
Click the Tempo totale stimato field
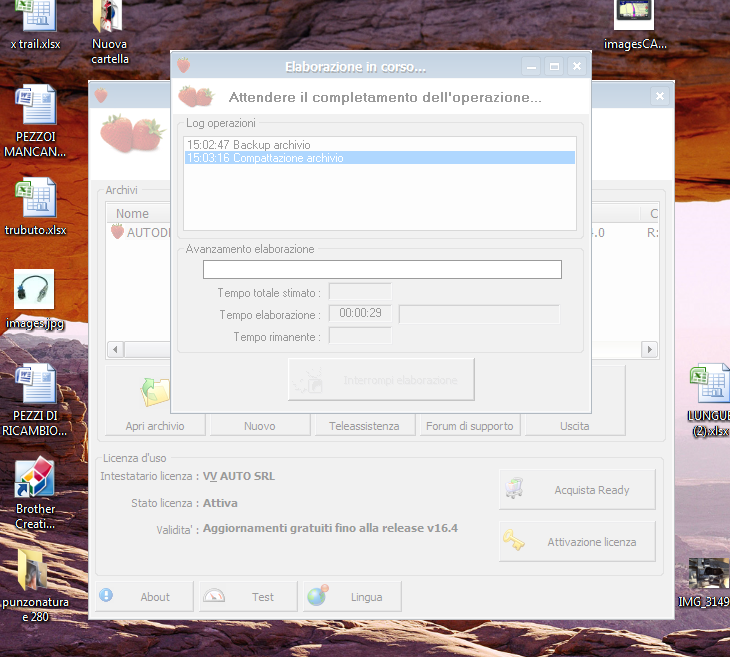tap(360, 292)
